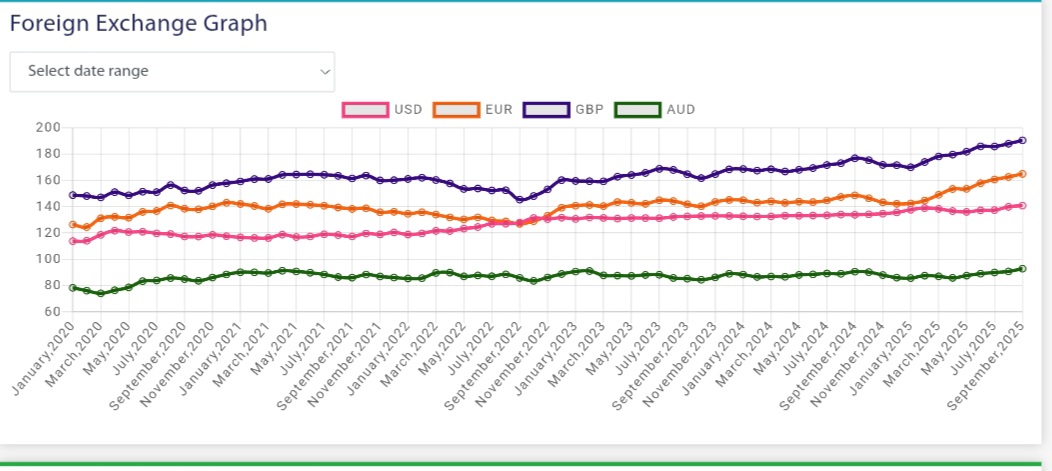Click the first USD data point, January 2020
Viewport: 1052px width, 471px height.
pos(73,241)
